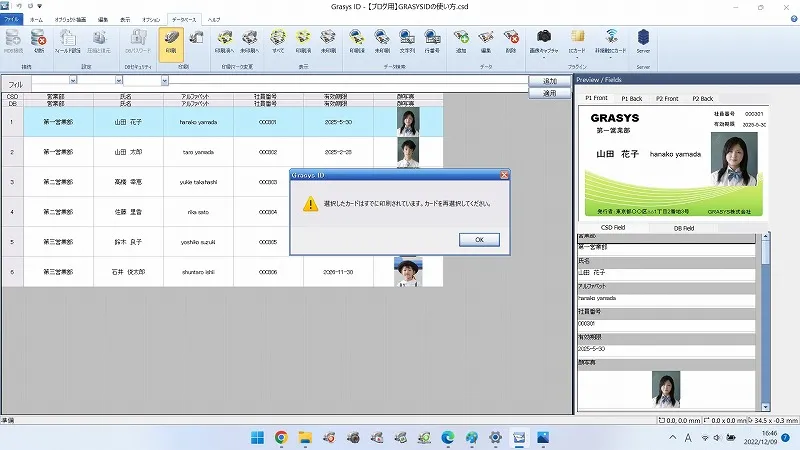Screen dimensions: 800x450
Task: Switch to the オプション ribbon tab
Action: click(151, 19)
